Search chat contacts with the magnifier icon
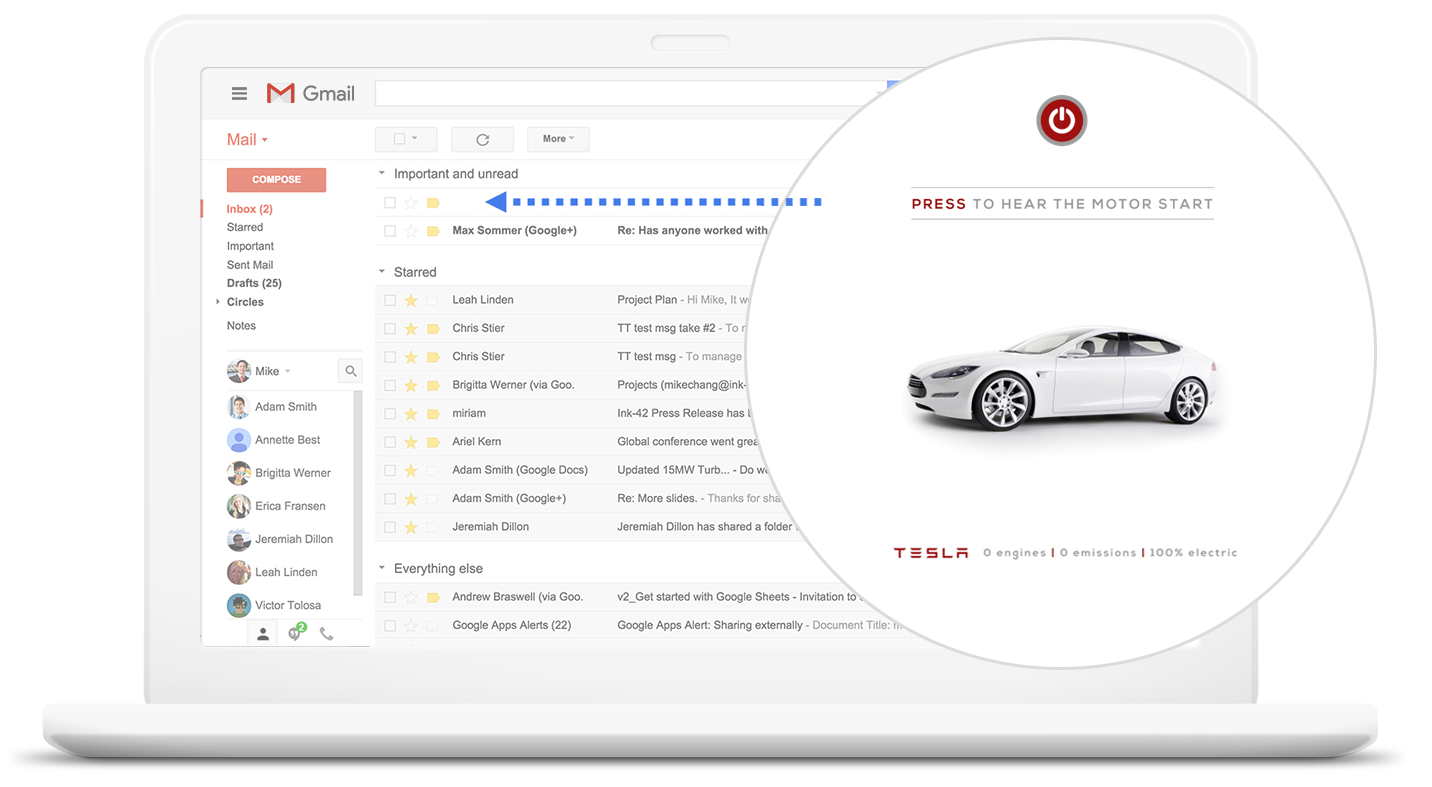 351,371
